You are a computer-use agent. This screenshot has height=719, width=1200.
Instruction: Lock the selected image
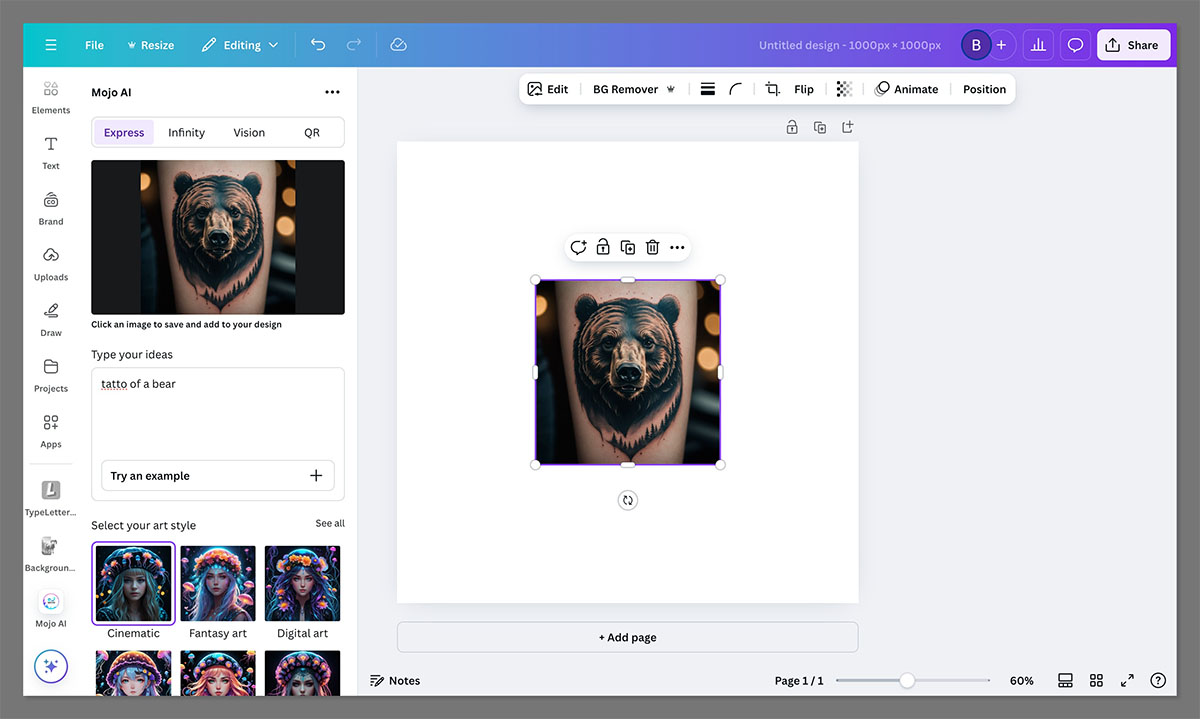pos(602,247)
